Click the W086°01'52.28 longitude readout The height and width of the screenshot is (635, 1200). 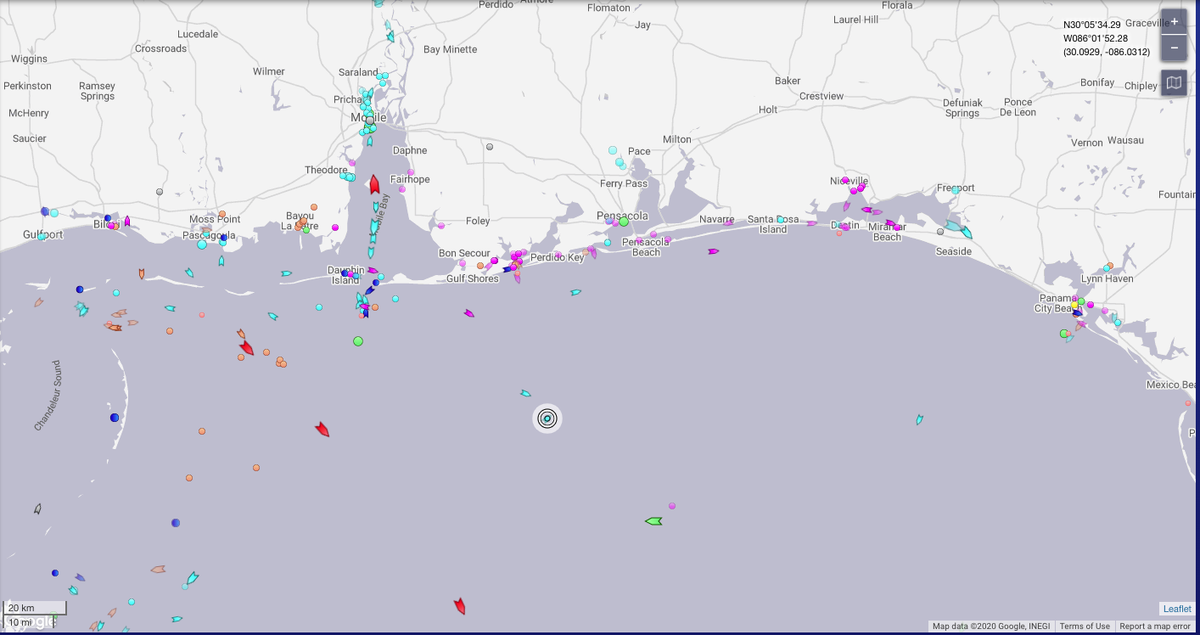[x=1096, y=38]
